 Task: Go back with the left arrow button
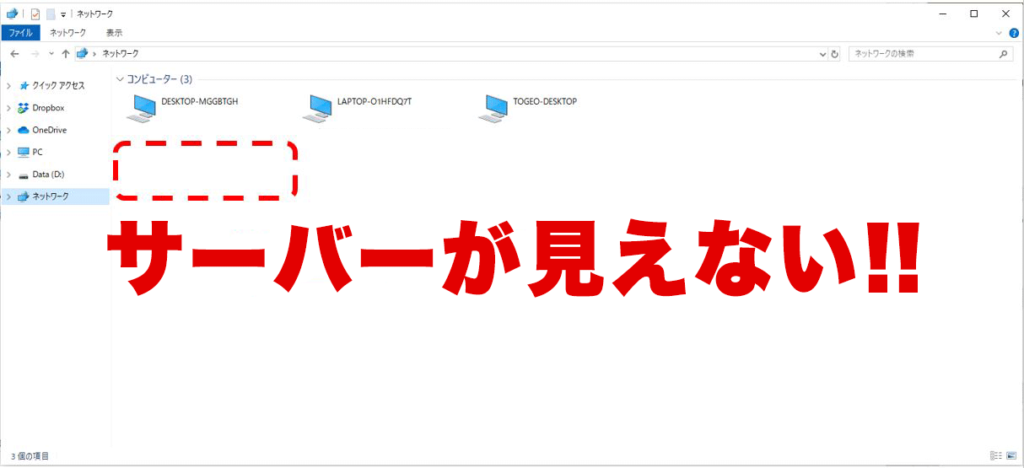pyautogui.click(x=14, y=53)
